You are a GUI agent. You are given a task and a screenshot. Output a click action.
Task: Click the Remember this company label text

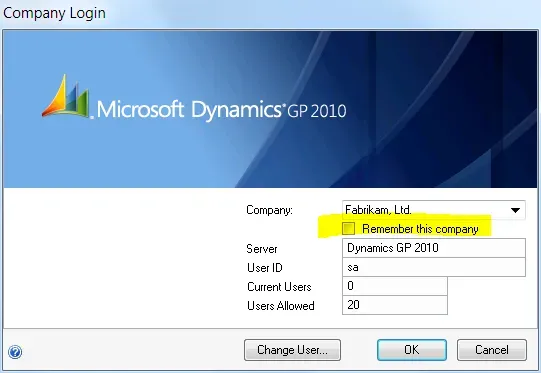(x=420, y=229)
